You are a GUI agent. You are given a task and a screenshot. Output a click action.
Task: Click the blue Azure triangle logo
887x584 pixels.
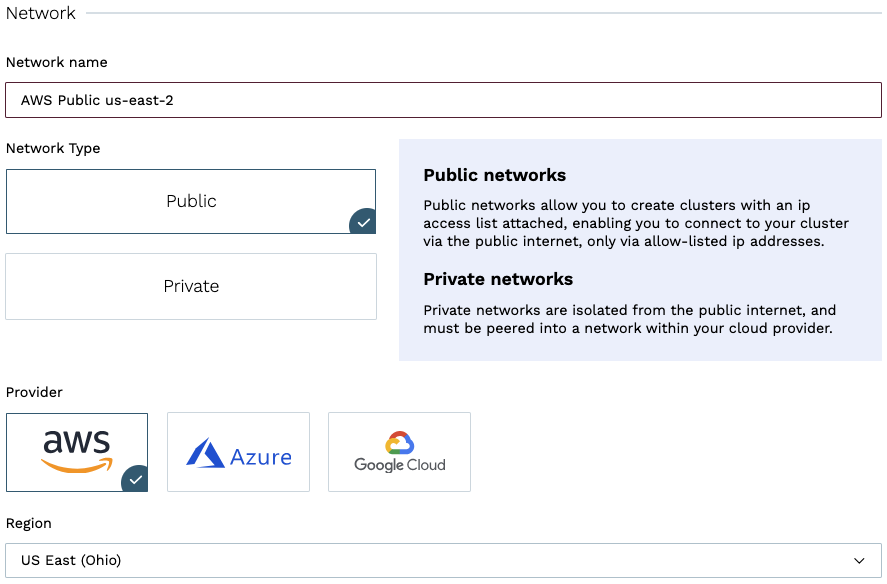[x=207, y=450]
